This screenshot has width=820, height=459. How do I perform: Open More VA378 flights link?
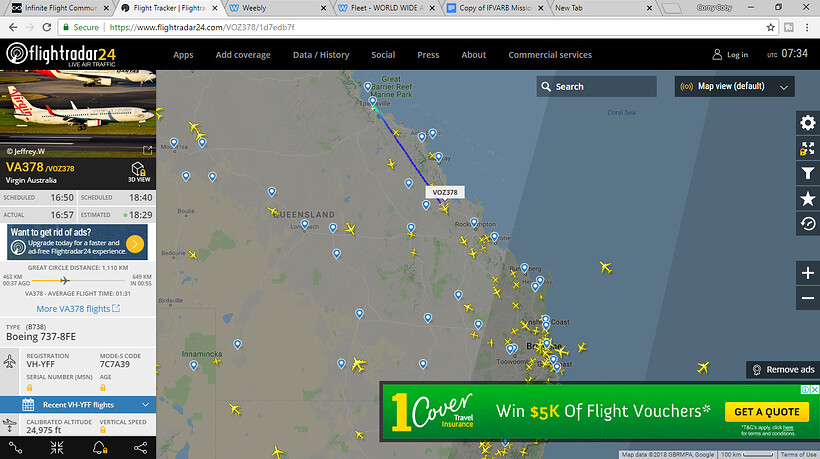(x=78, y=309)
